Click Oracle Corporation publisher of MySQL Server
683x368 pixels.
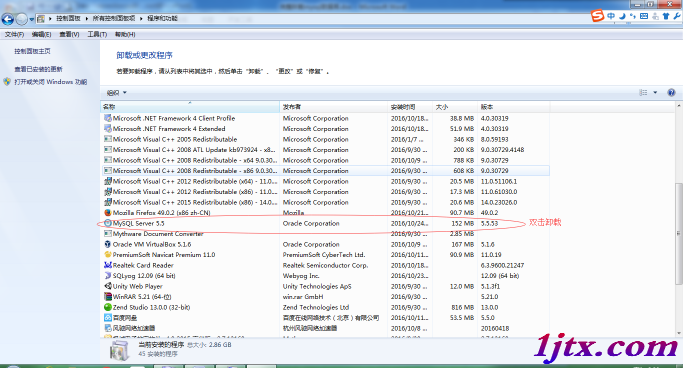pos(311,223)
